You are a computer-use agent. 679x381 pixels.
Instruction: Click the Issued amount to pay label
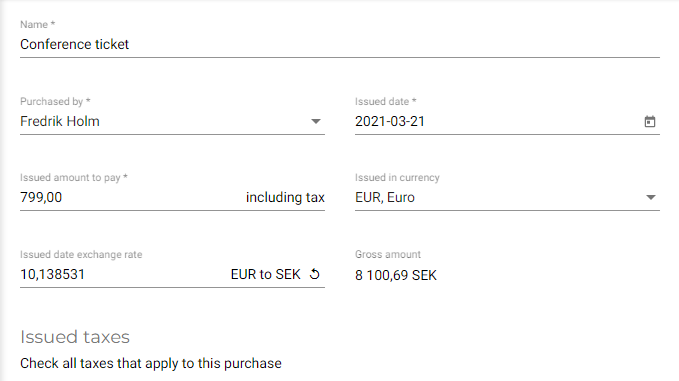tap(74, 178)
